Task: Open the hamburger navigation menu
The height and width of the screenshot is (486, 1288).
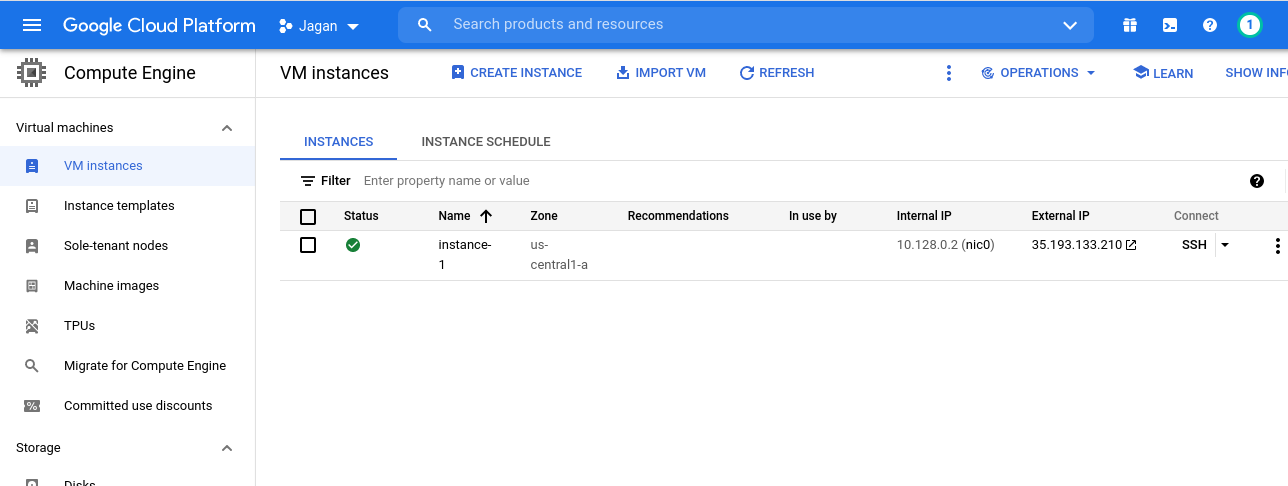Action: pos(32,25)
